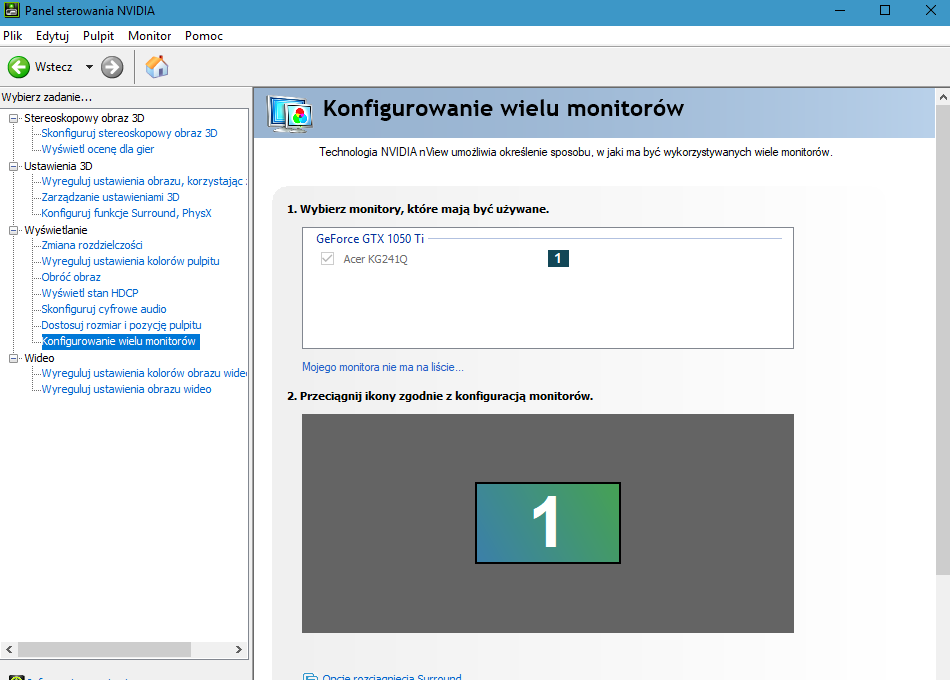This screenshot has height=680, width=951.
Task: Click the green Wstecz back arrow icon
Action: (x=19, y=67)
